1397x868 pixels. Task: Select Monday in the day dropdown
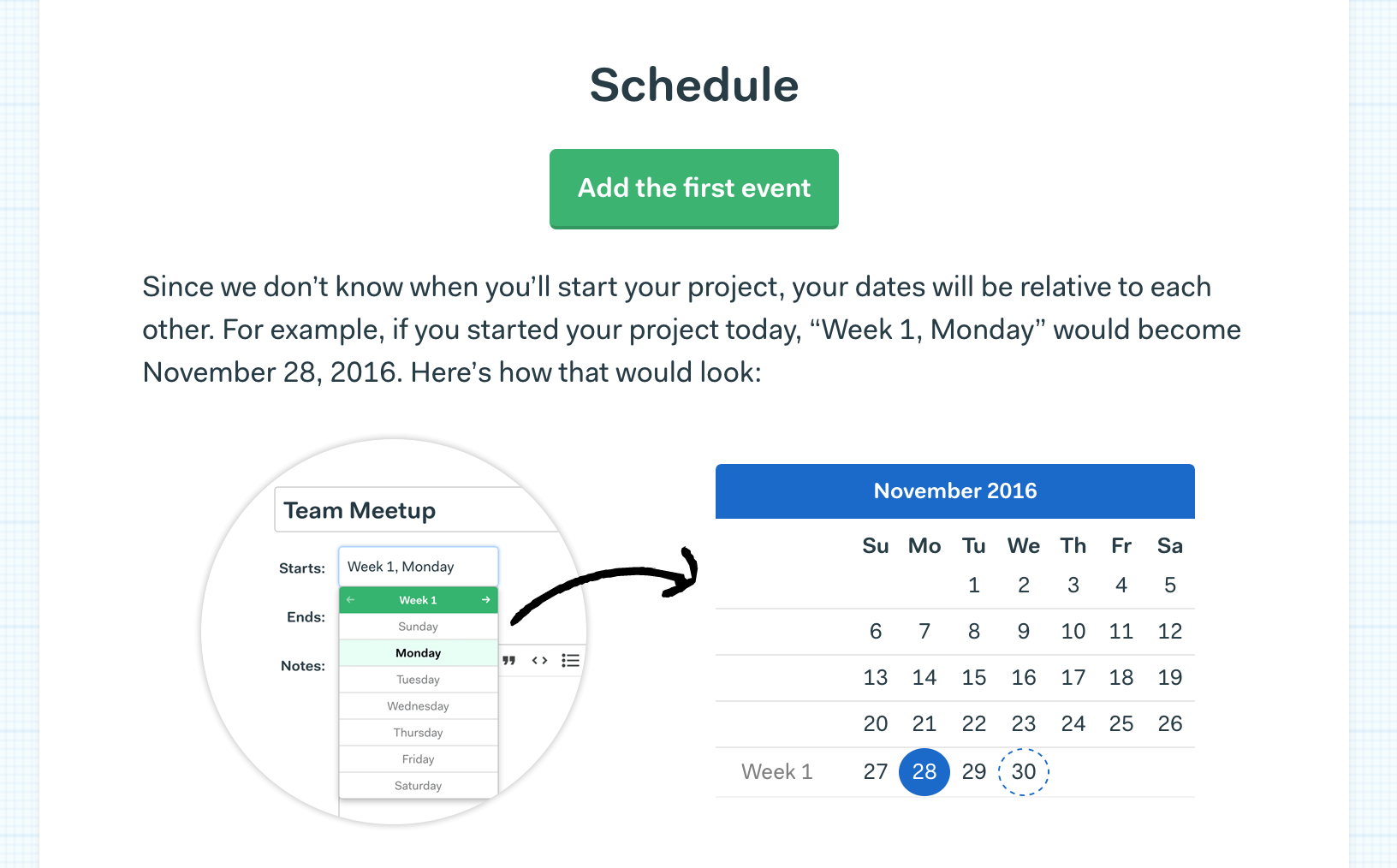(419, 653)
